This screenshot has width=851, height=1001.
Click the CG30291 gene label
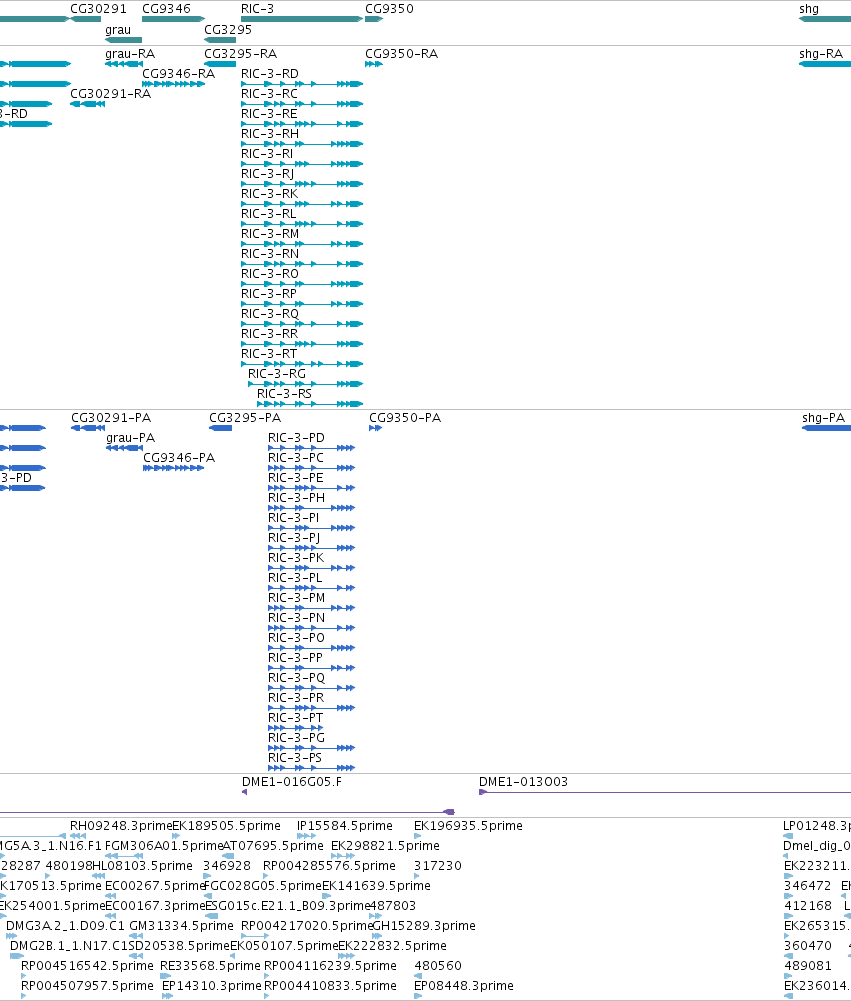[x=98, y=9]
